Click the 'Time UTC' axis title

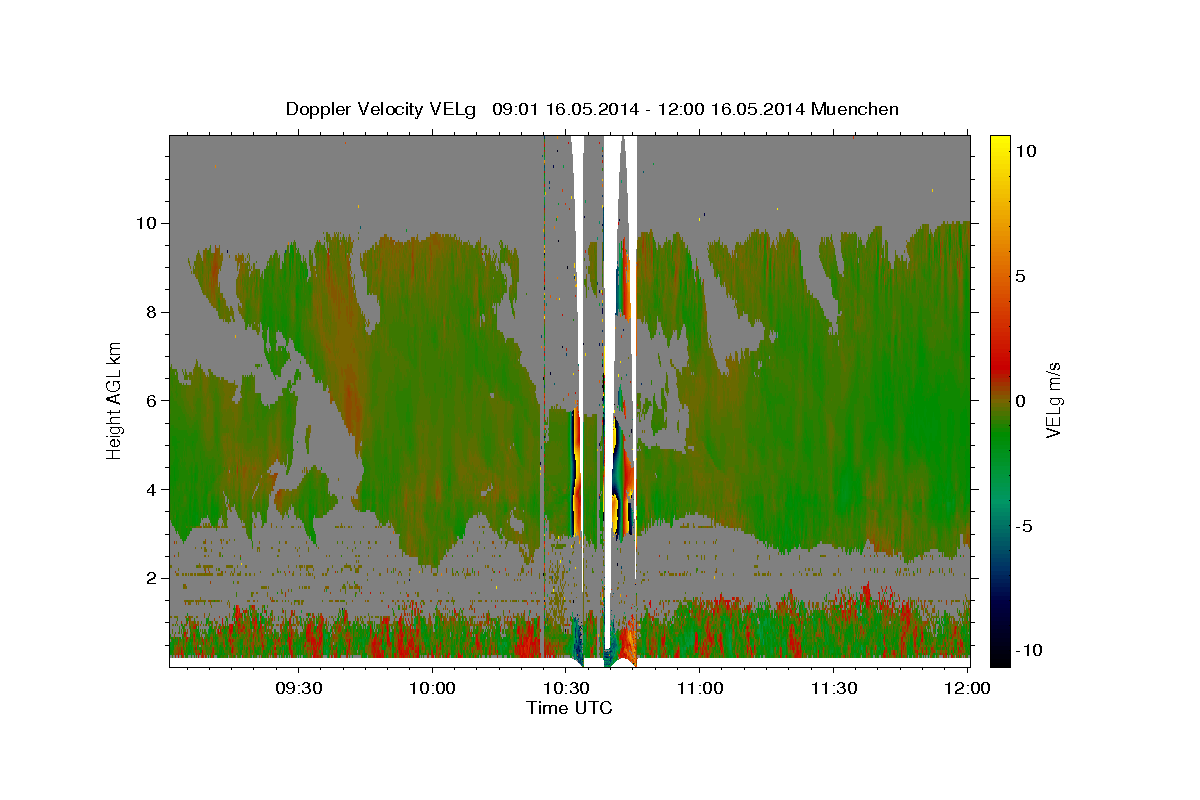[569, 708]
